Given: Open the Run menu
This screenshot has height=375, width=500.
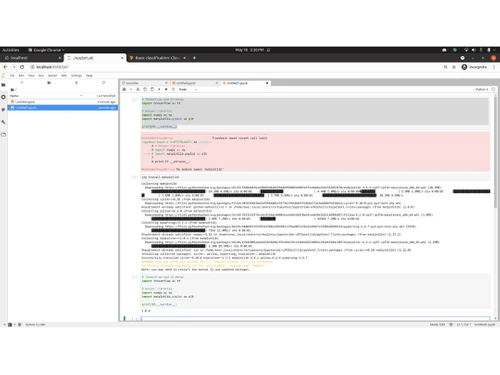Looking at the screenshot, I should click(x=41, y=76).
